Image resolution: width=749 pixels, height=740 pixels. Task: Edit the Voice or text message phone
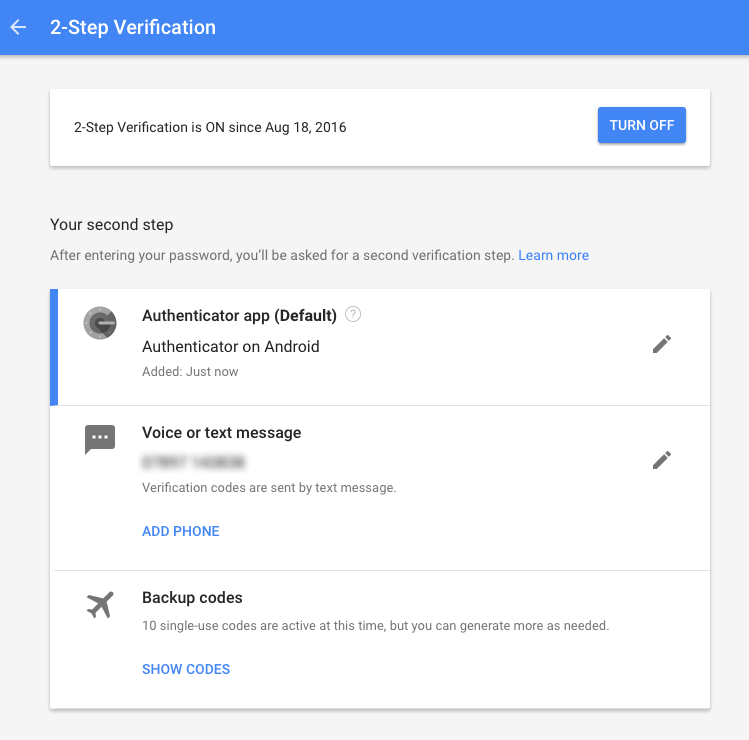click(662, 460)
